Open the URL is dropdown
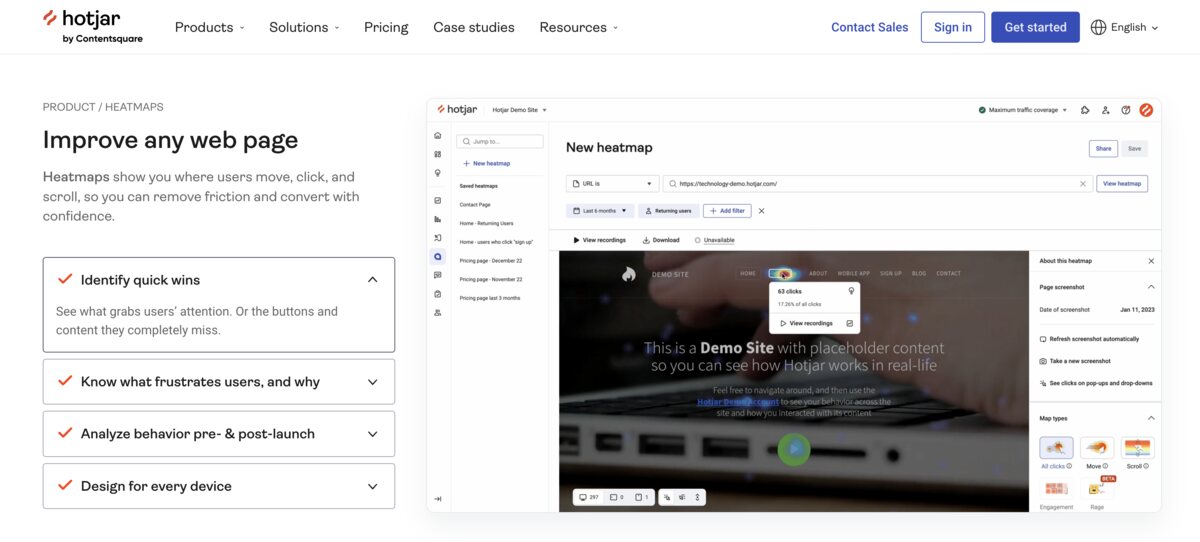The width and height of the screenshot is (1200, 542). click(x=612, y=184)
